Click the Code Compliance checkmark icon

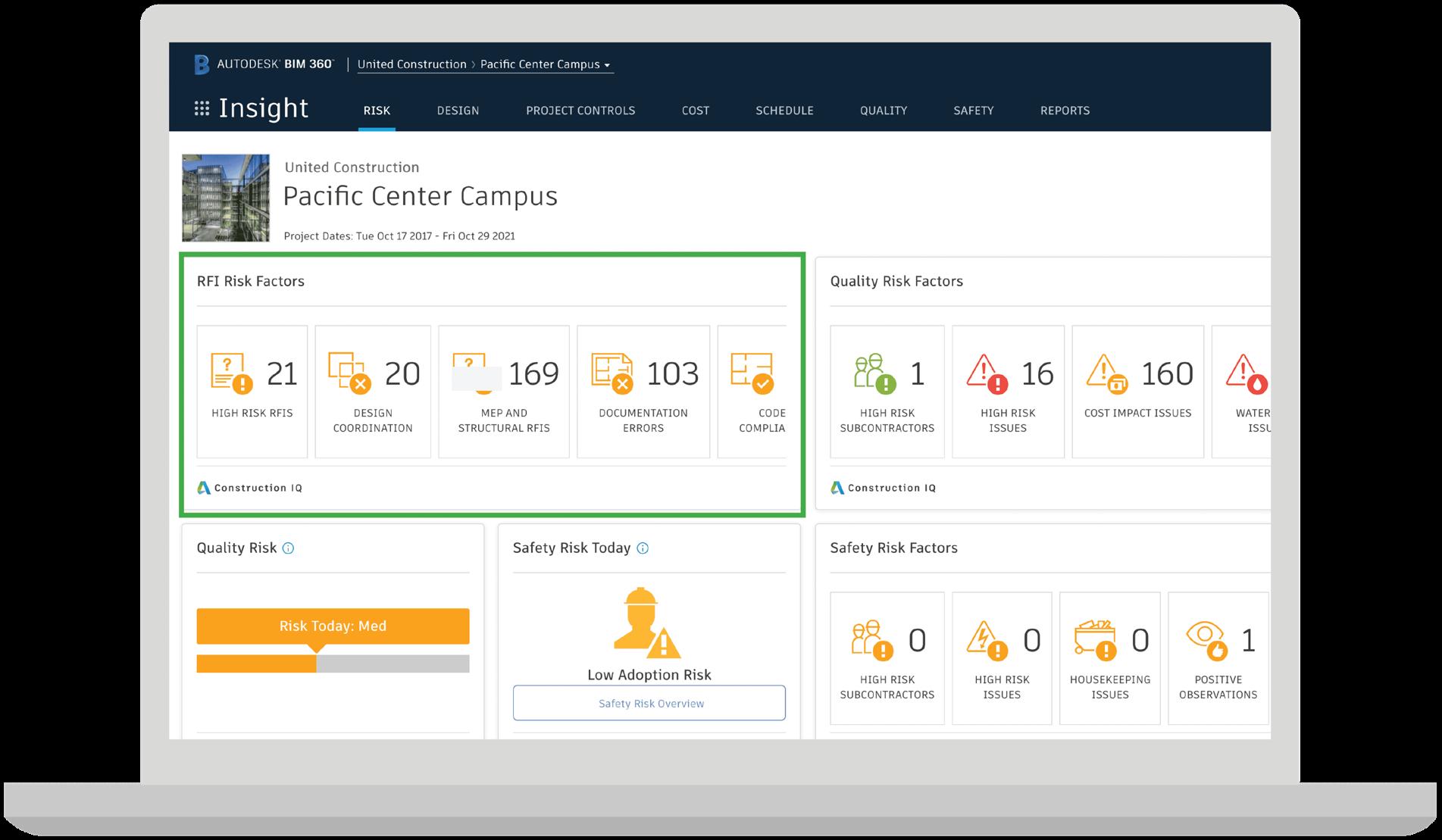pos(752,373)
